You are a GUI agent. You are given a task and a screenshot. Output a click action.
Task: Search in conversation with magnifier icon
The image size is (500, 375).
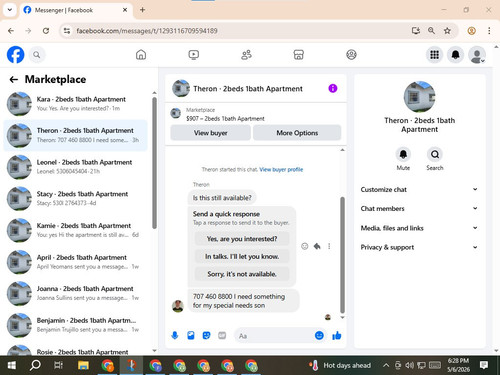tap(435, 154)
